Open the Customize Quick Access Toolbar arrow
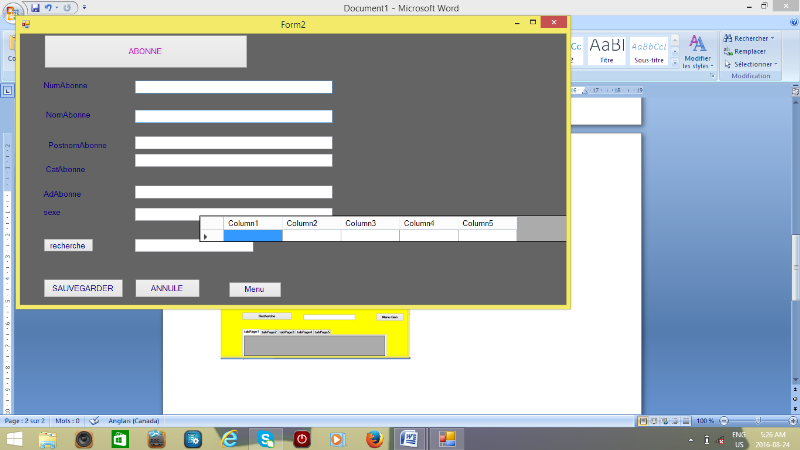The image size is (800, 450). click(84, 8)
